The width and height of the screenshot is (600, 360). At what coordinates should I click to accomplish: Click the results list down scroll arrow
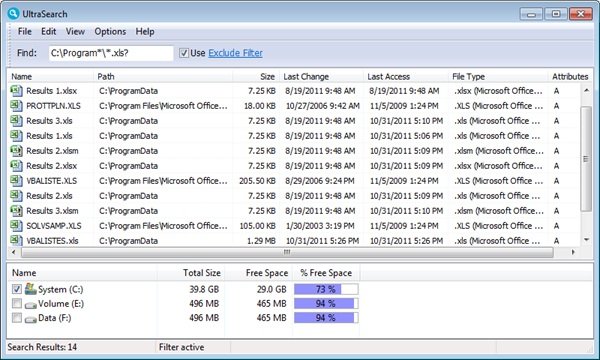point(586,240)
